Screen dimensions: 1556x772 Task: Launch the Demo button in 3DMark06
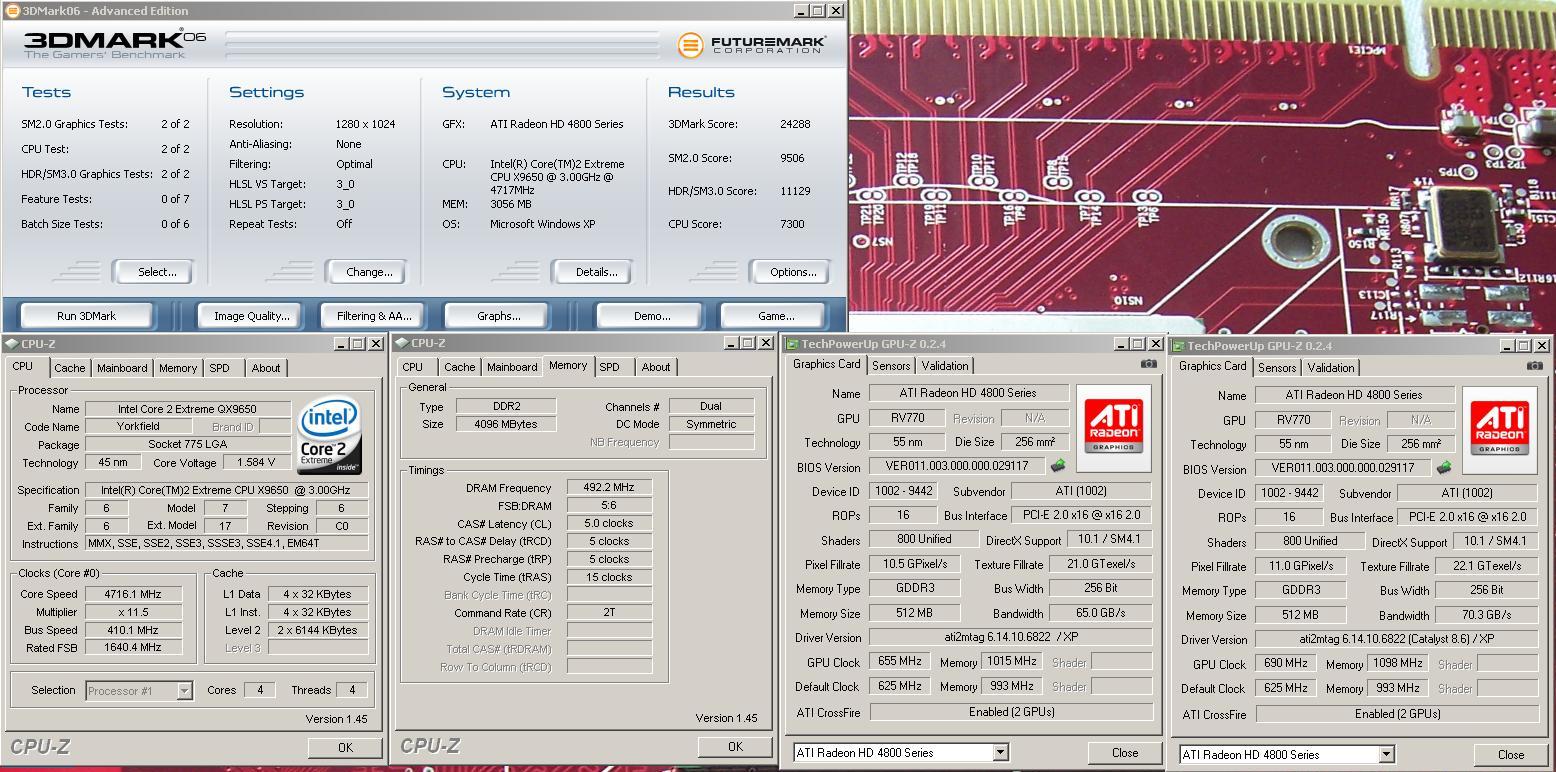point(652,316)
